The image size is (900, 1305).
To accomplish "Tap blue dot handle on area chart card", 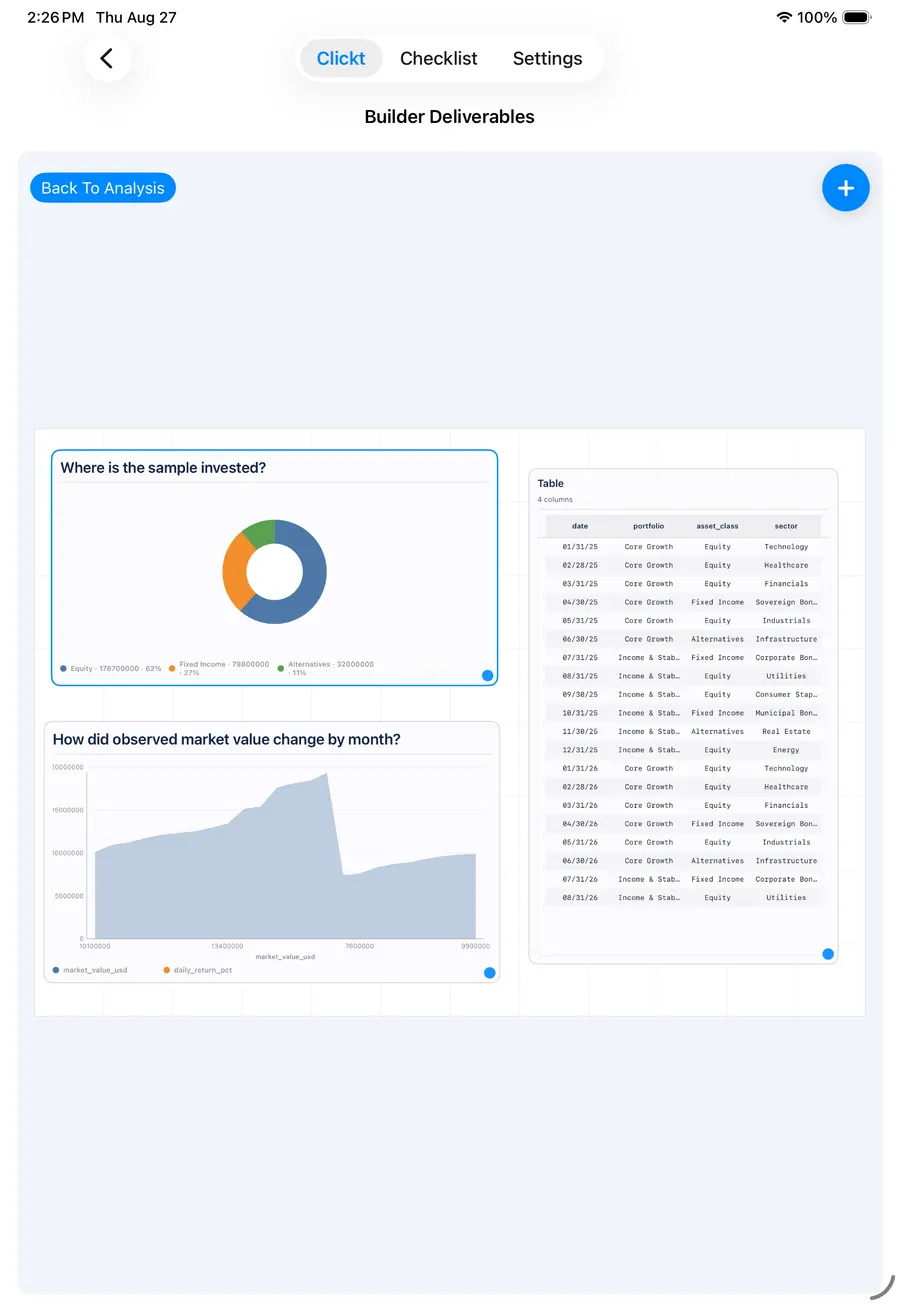I will (x=490, y=973).
